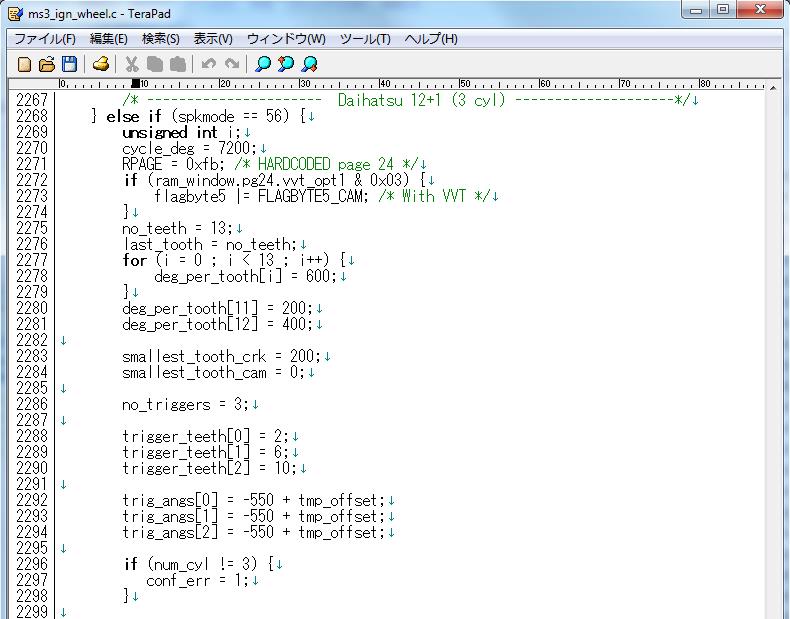The height and width of the screenshot is (619, 790).
Task: Click 'ram_window.pg24.vvt_opt1' expression
Action: (249, 180)
